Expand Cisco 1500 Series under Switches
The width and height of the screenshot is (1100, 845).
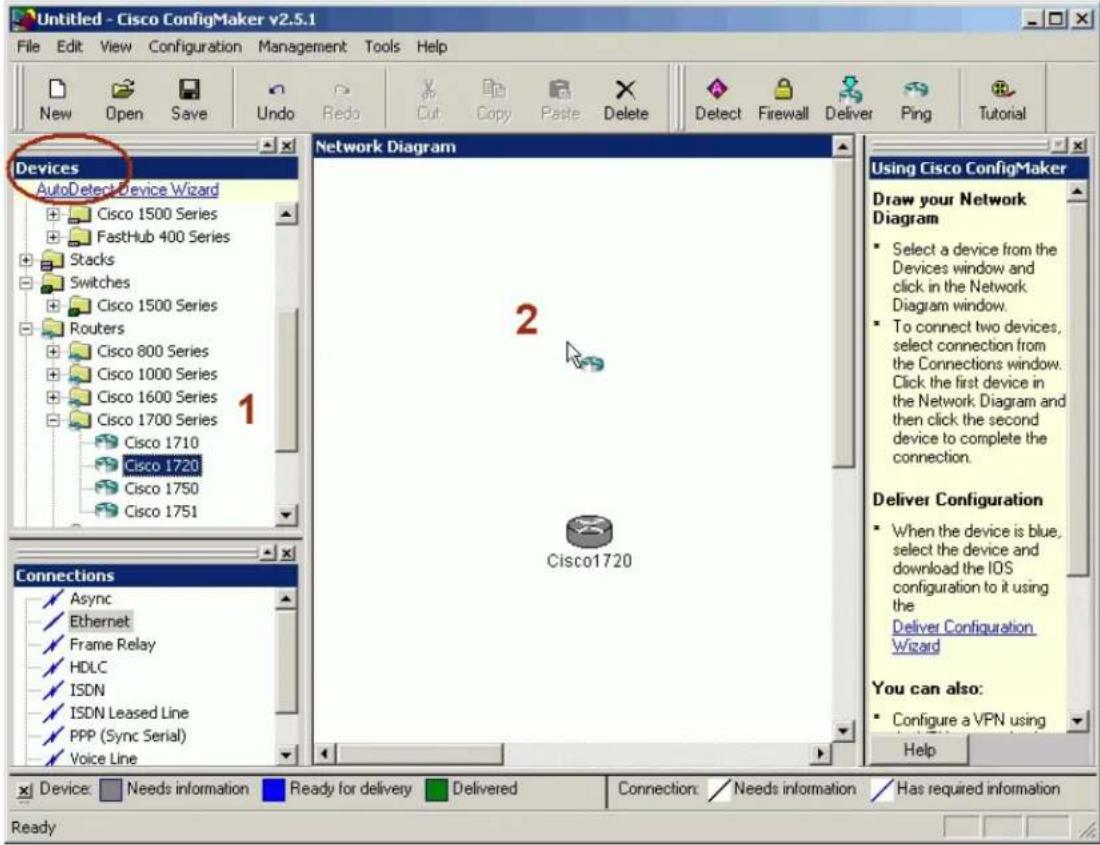tap(53, 305)
